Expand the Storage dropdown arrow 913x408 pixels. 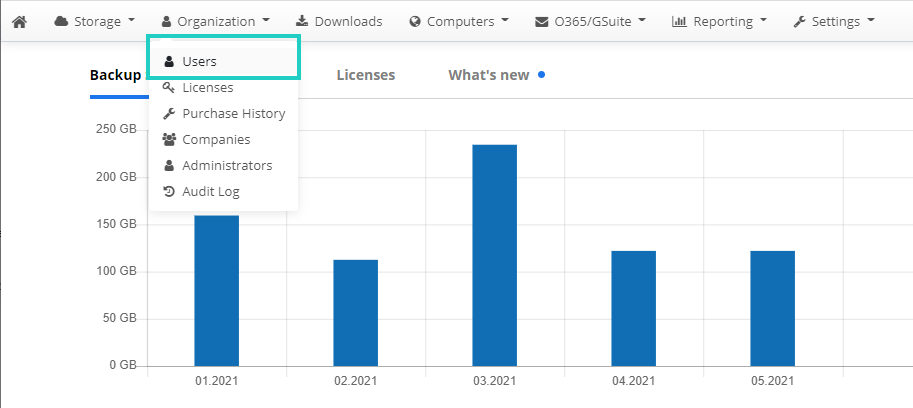(x=131, y=20)
